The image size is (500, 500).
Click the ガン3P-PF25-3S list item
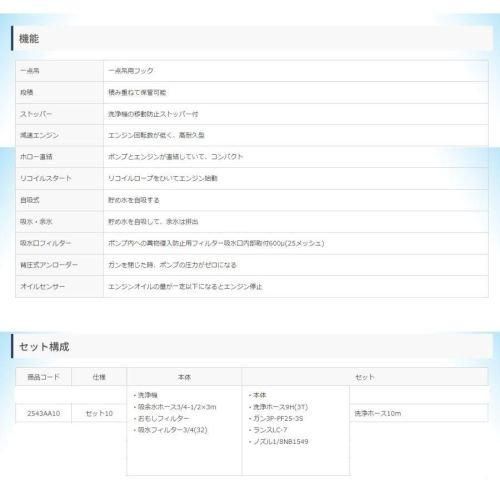276,418
